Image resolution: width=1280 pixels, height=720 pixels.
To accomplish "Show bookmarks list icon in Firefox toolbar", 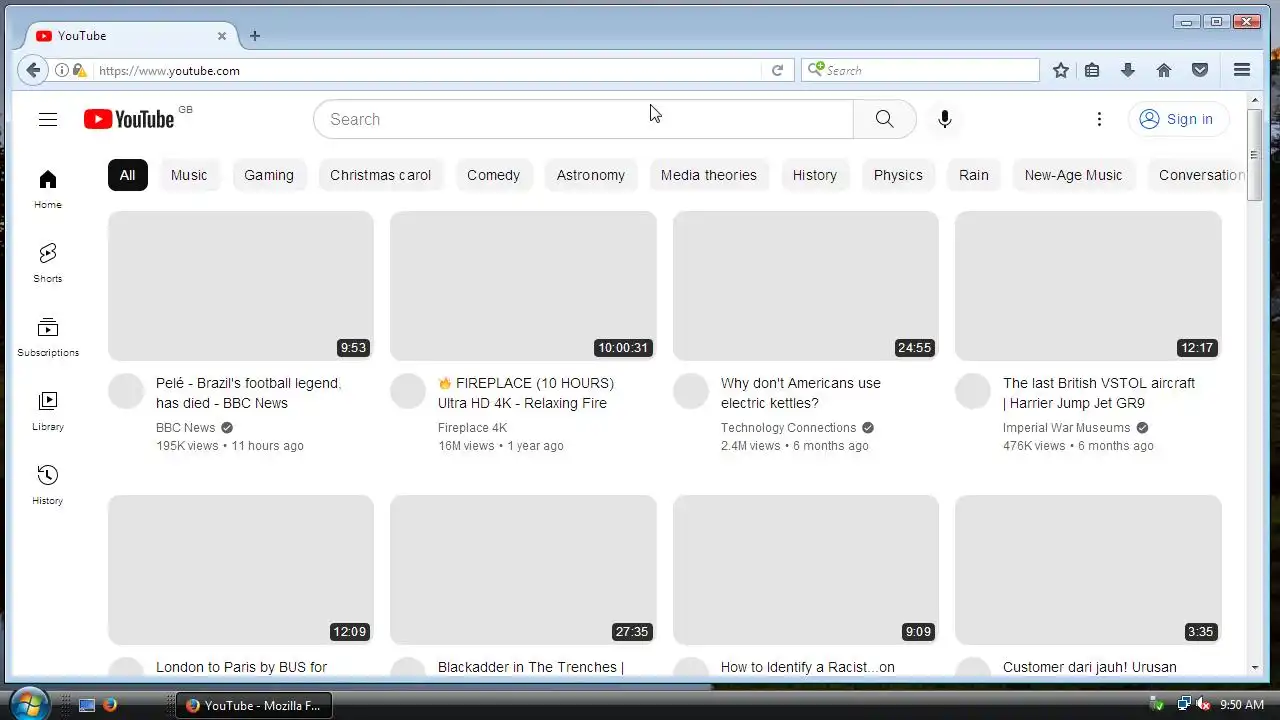I will tap(1092, 70).
